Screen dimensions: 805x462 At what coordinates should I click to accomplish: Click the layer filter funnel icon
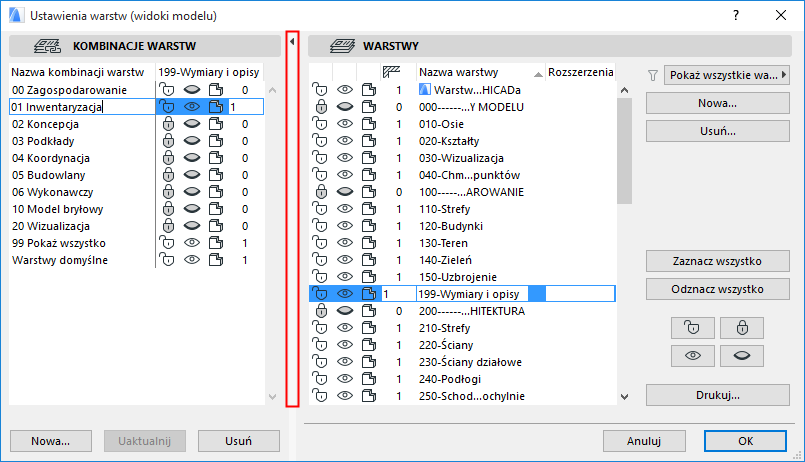click(653, 75)
